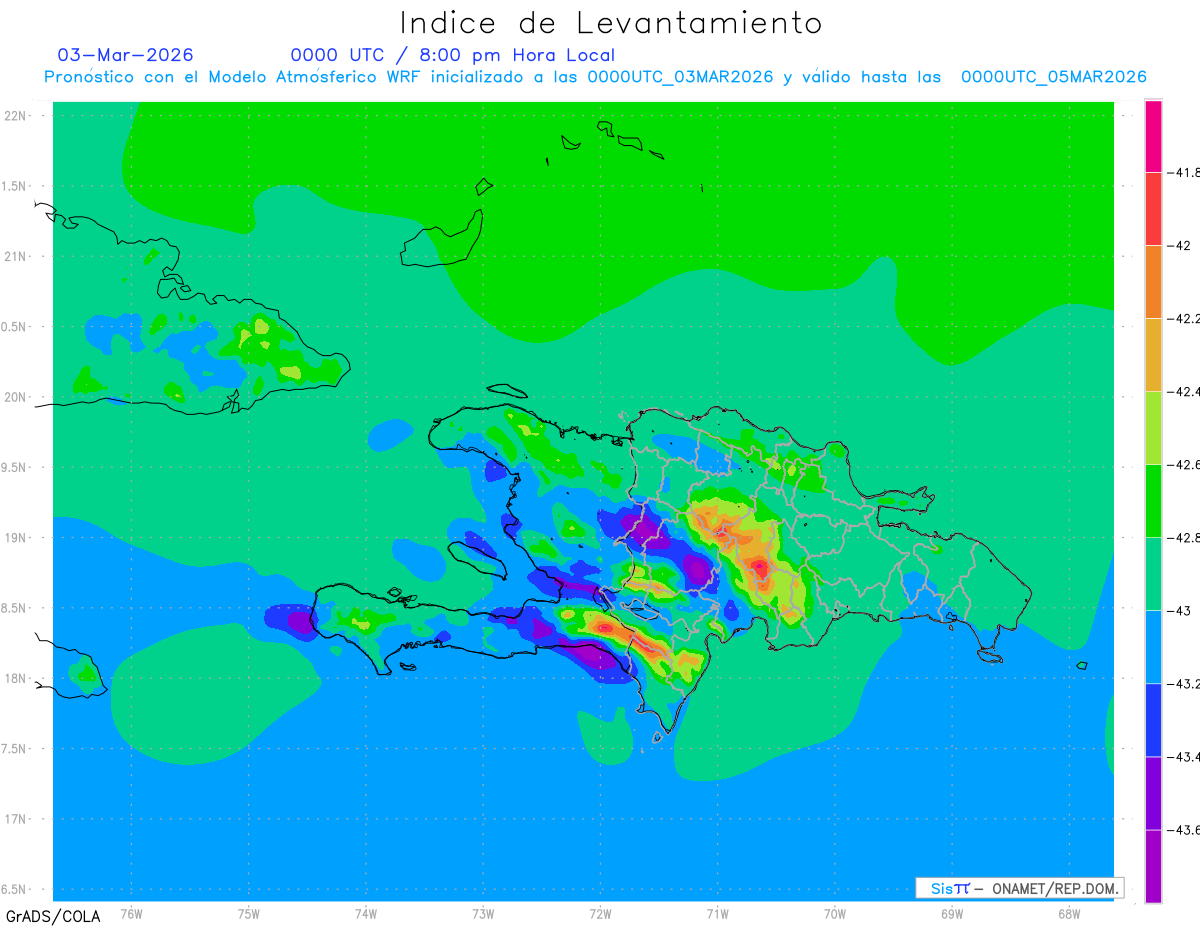Click the '-42.6' color bar label
Image resolution: width=1200 pixels, height=927 pixels.
(1185, 464)
